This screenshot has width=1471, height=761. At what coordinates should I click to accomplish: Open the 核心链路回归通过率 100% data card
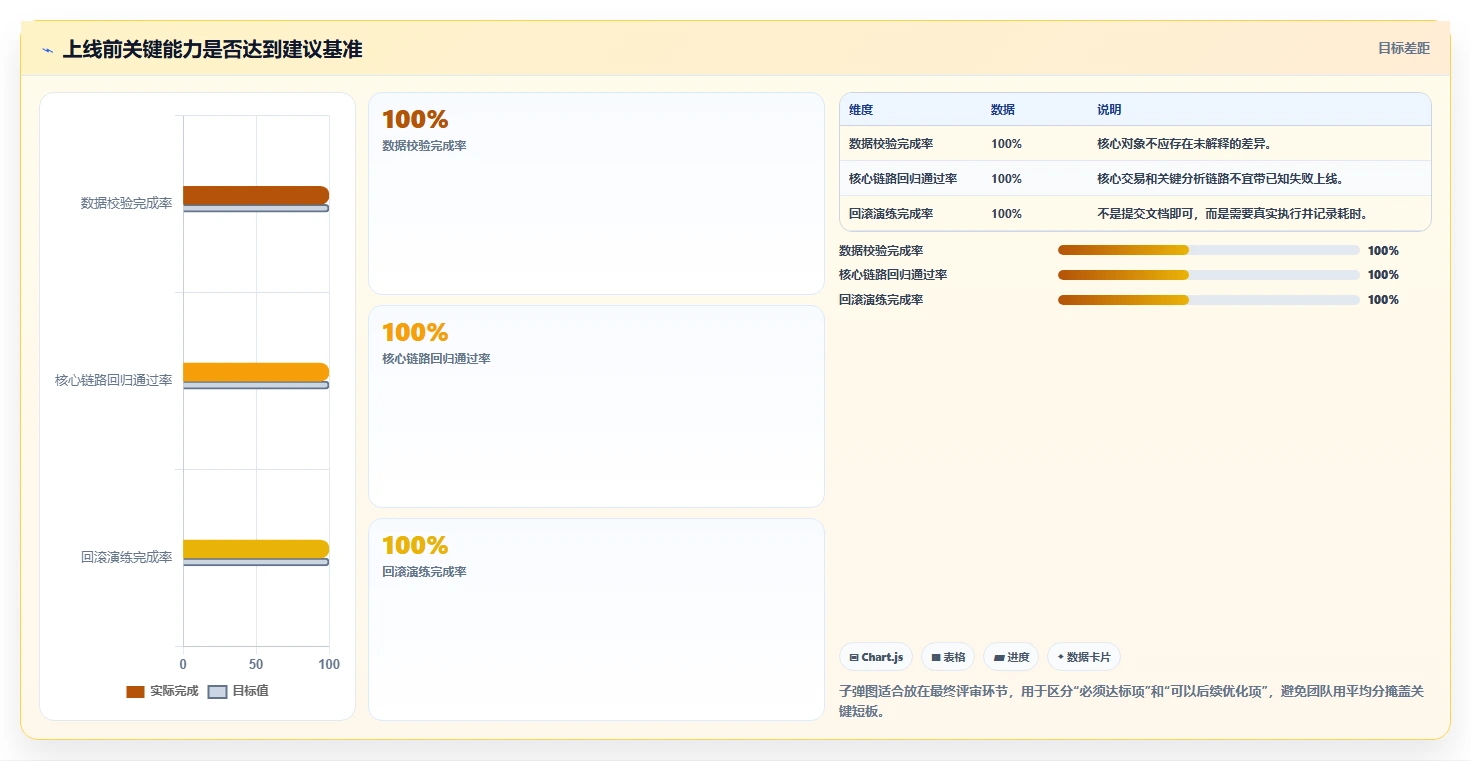click(x=596, y=406)
